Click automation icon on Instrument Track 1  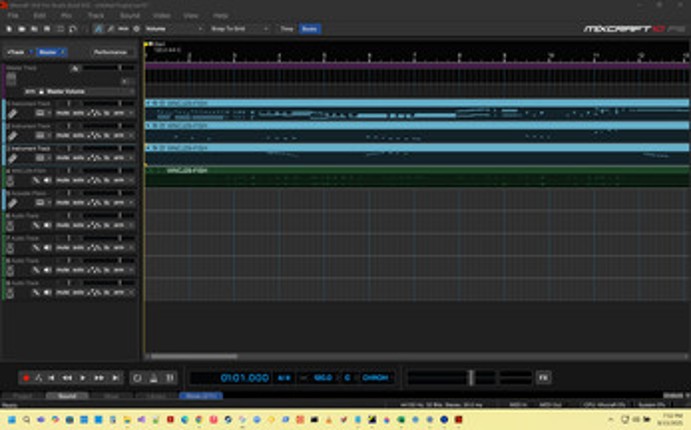tap(94, 113)
